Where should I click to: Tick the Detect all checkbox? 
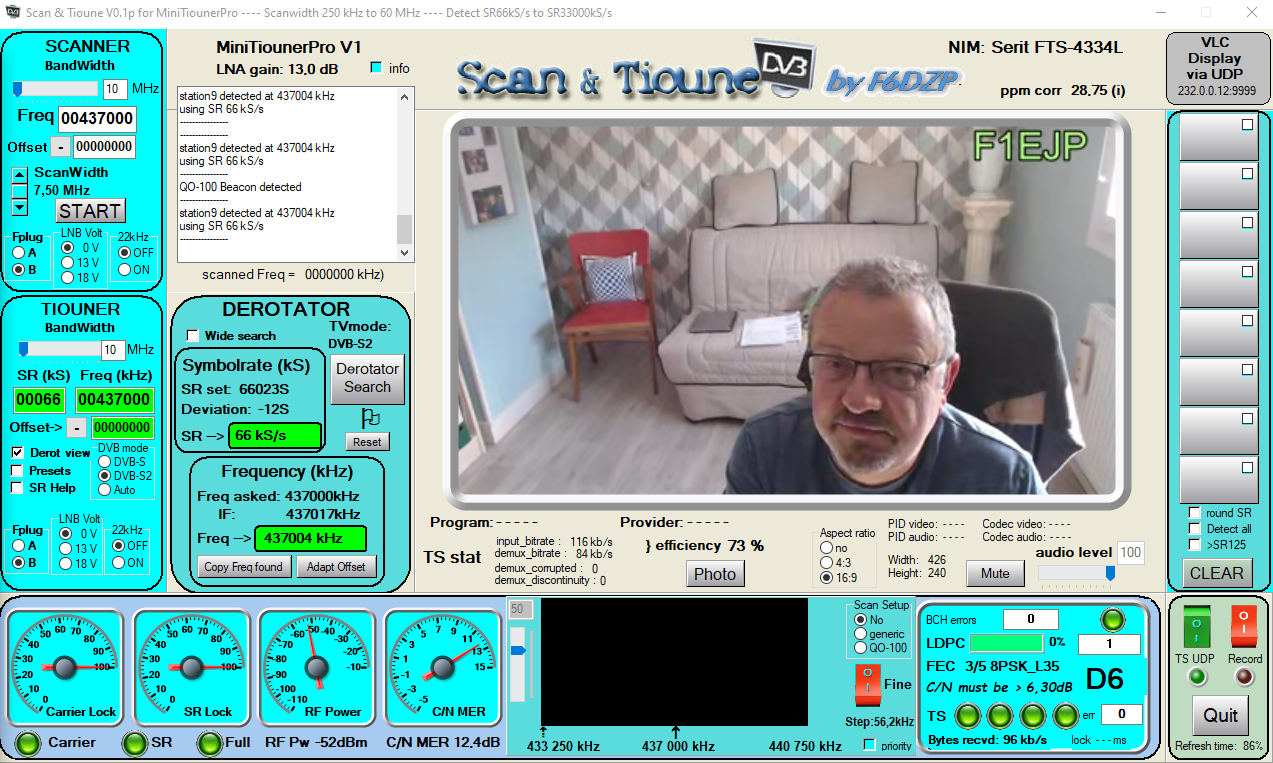tap(1194, 529)
